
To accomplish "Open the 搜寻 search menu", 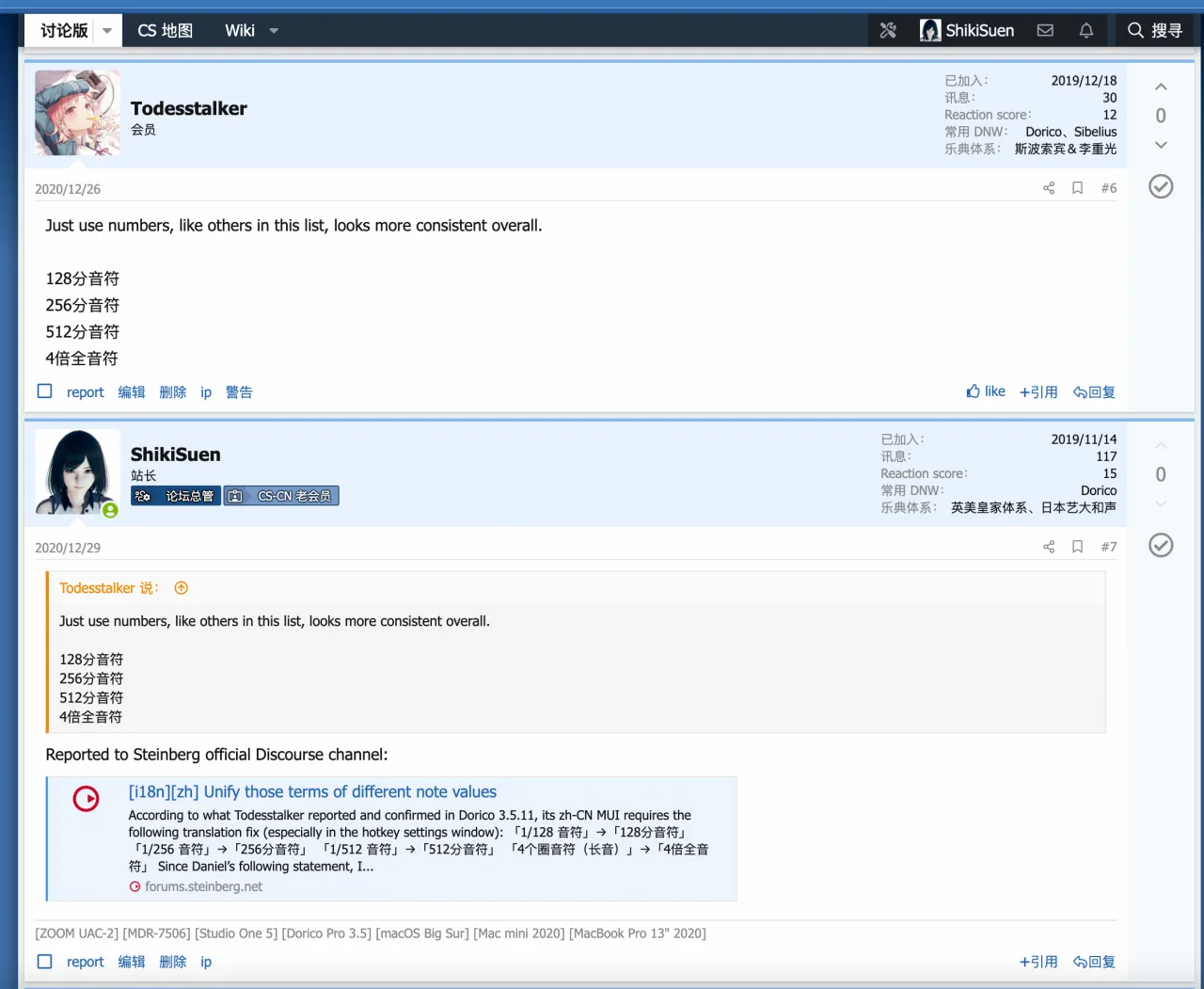I will tap(1154, 30).
